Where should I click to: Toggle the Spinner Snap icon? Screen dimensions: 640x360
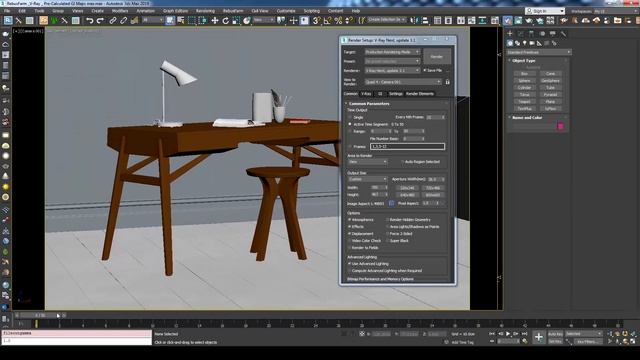click(x=349, y=20)
